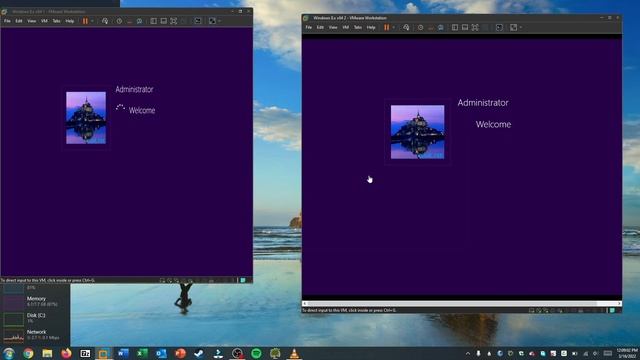Open stretch options dropdown arrow in the left VMware window
The height and width of the screenshot is (360, 640).
tap(219, 21)
